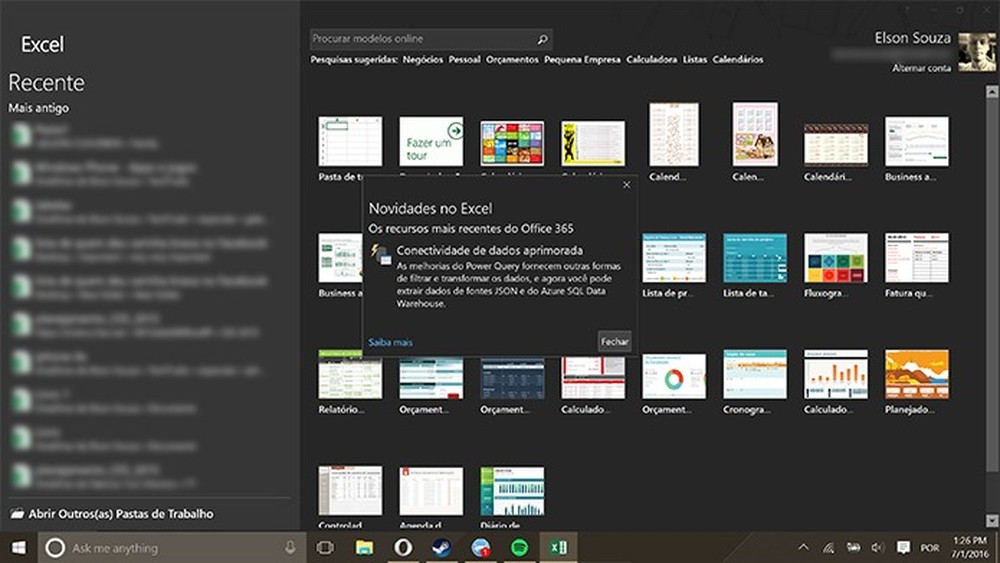
Task: Click the taskbar clock showing 1:26 PM
Action: (969, 548)
